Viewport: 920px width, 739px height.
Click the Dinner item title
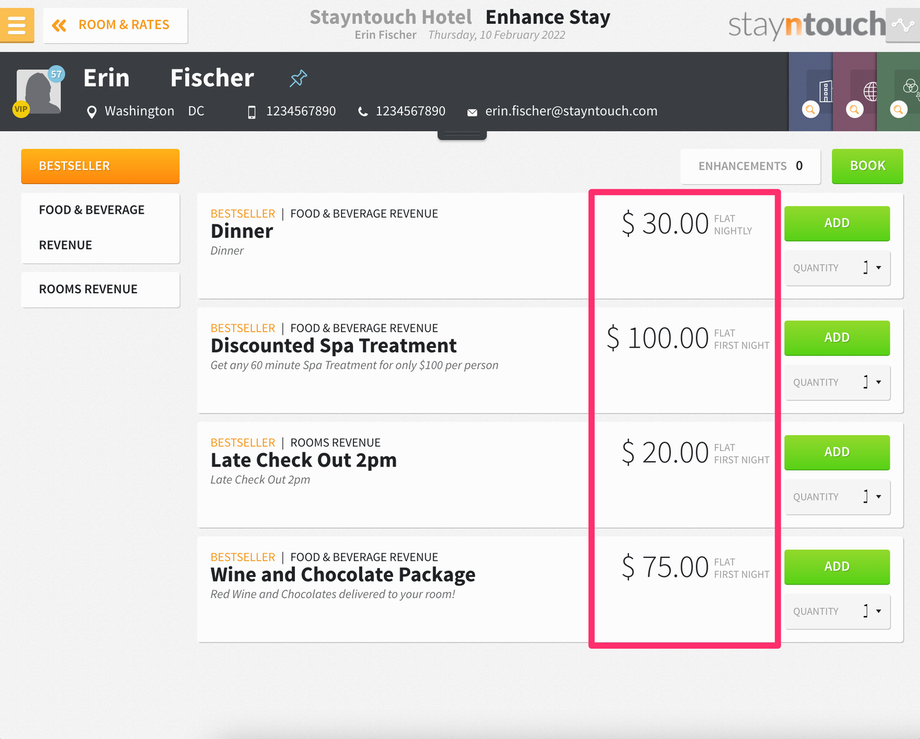point(242,231)
